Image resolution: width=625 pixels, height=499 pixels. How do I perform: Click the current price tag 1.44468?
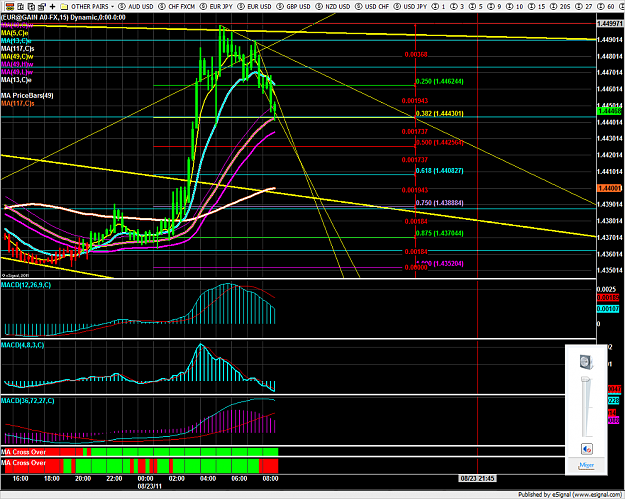(x=609, y=111)
